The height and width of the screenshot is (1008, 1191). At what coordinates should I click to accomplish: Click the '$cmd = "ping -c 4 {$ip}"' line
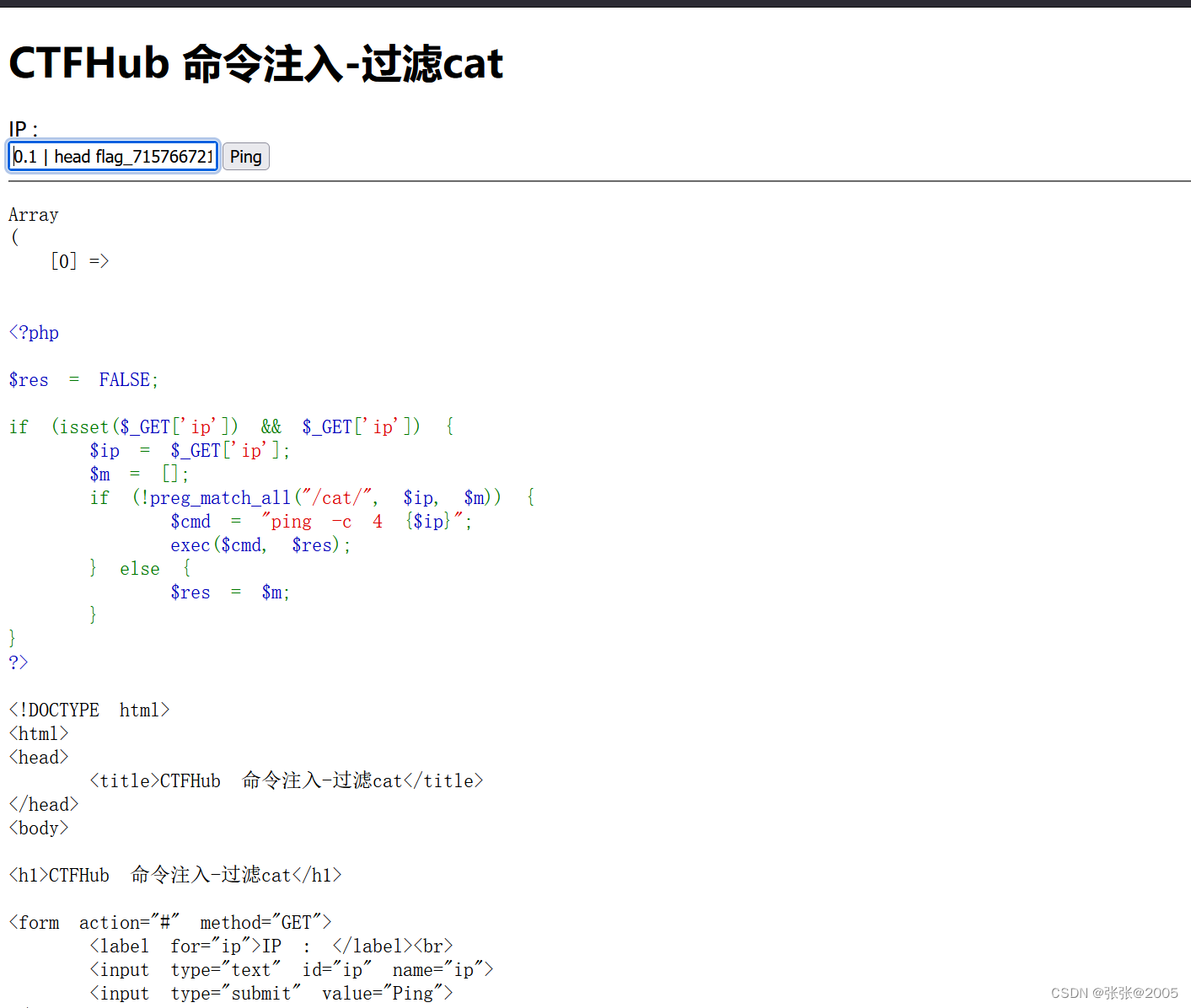point(321,522)
